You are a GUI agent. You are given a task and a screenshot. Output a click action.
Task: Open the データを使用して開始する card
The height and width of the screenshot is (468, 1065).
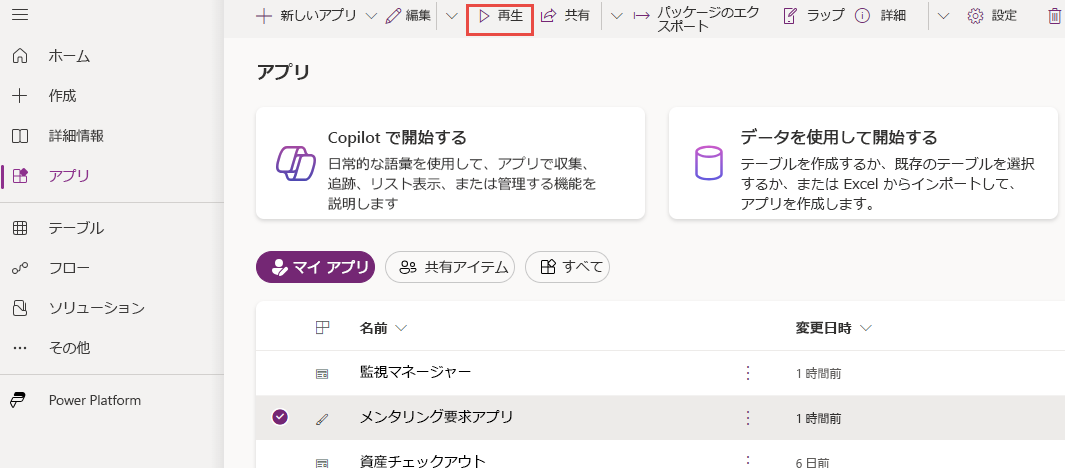pyautogui.click(x=863, y=163)
